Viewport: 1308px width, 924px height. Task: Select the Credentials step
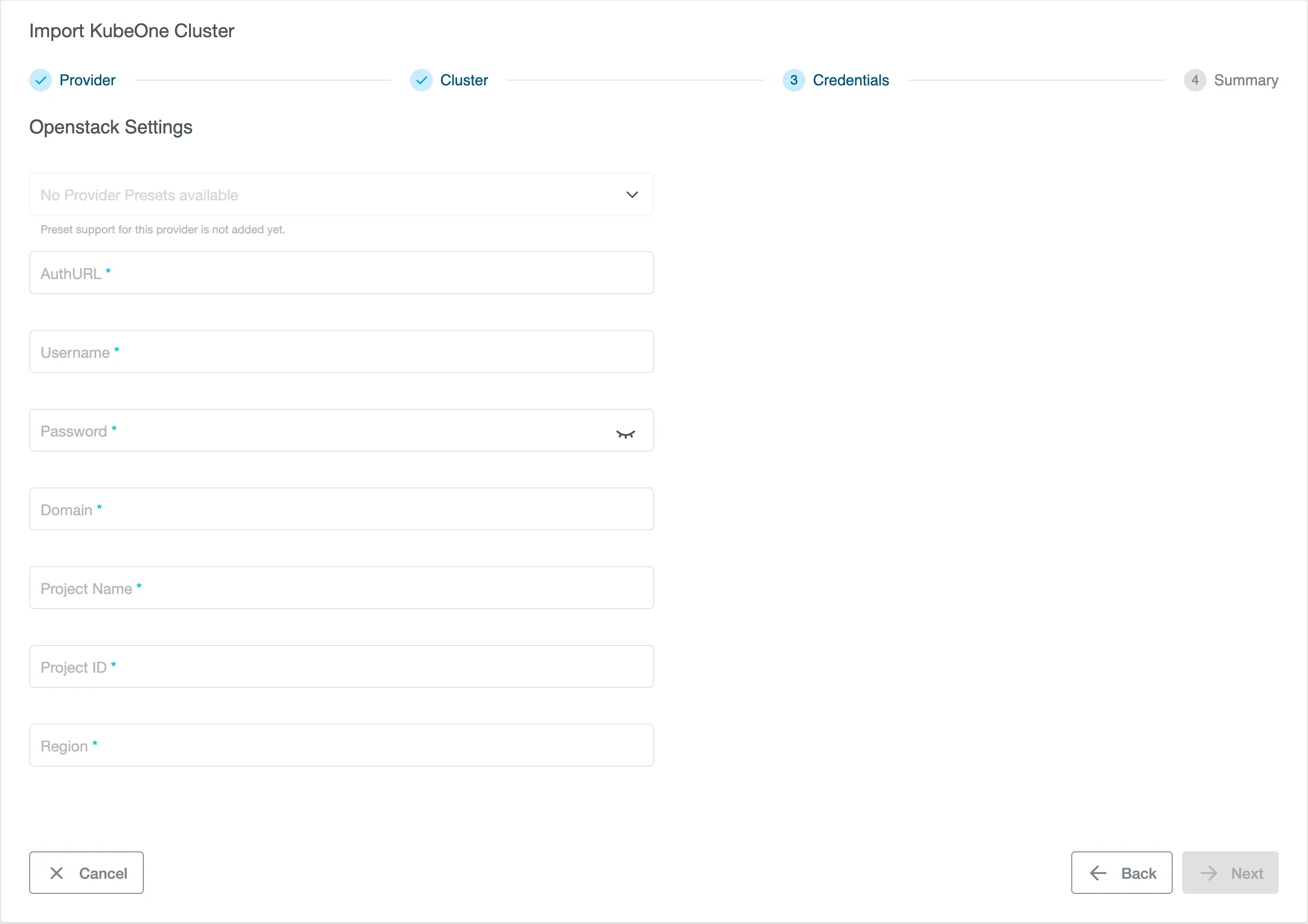tap(851, 80)
